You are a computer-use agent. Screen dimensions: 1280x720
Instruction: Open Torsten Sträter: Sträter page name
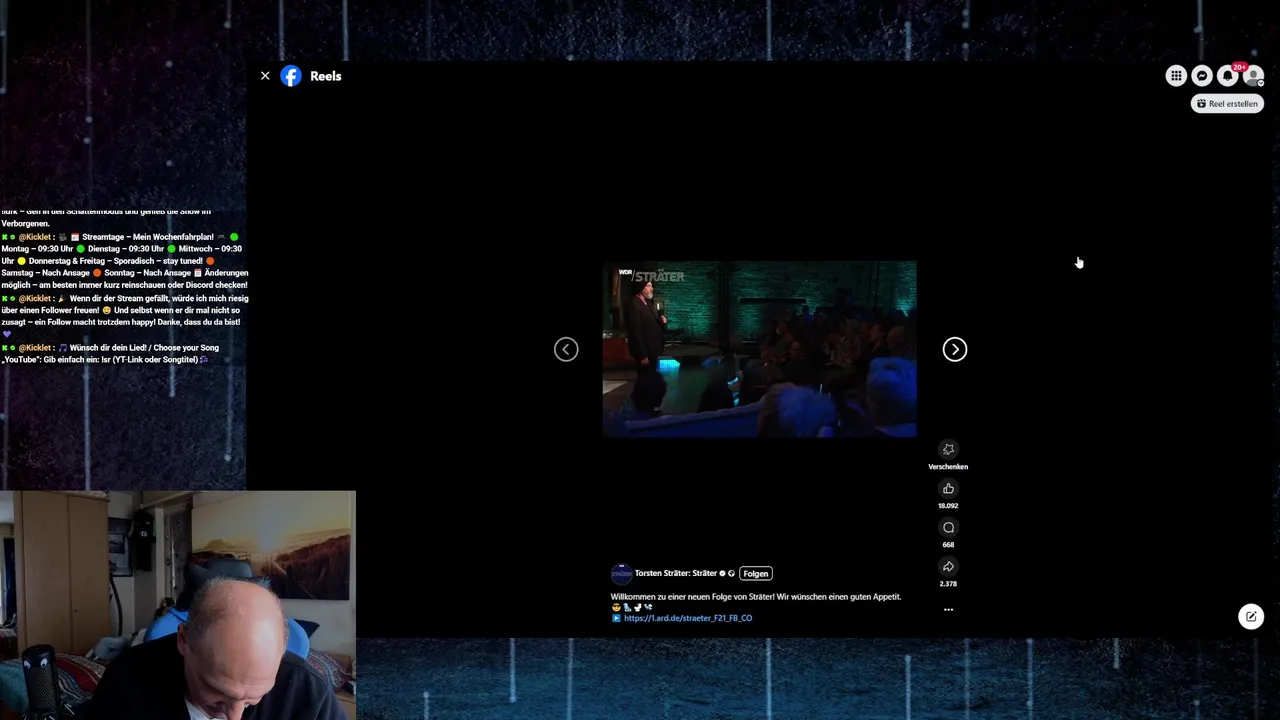pos(676,574)
